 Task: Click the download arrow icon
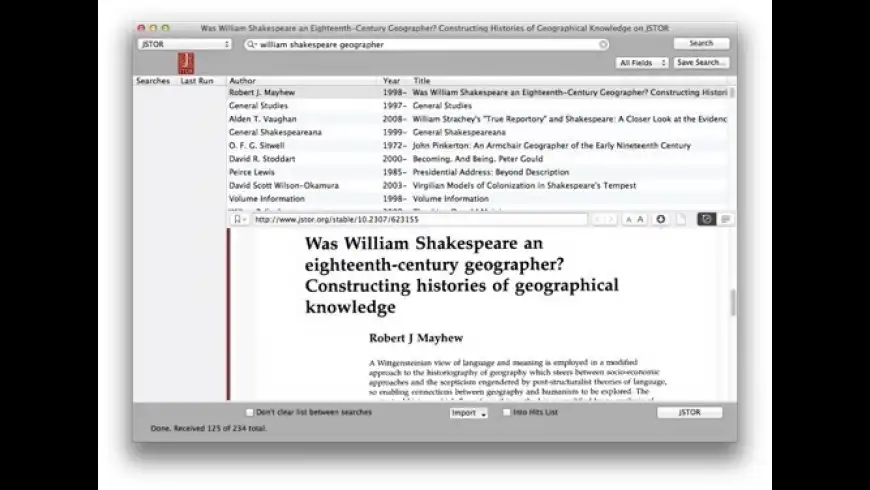click(661, 219)
